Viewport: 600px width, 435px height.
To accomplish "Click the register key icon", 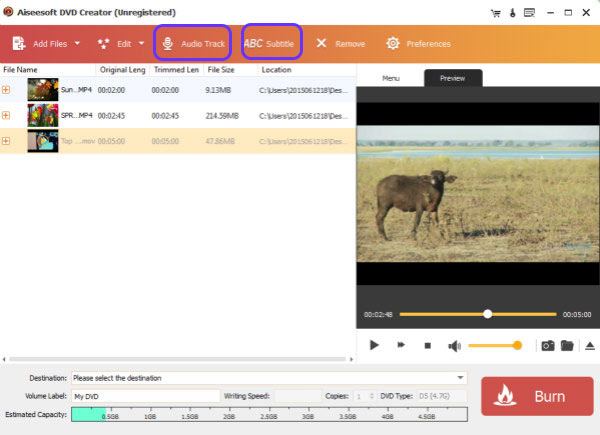I will pyautogui.click(x=513, y=13).
